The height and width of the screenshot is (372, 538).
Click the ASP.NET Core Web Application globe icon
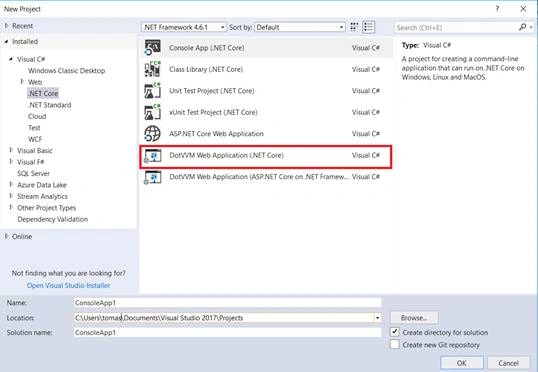pos(152,133)
